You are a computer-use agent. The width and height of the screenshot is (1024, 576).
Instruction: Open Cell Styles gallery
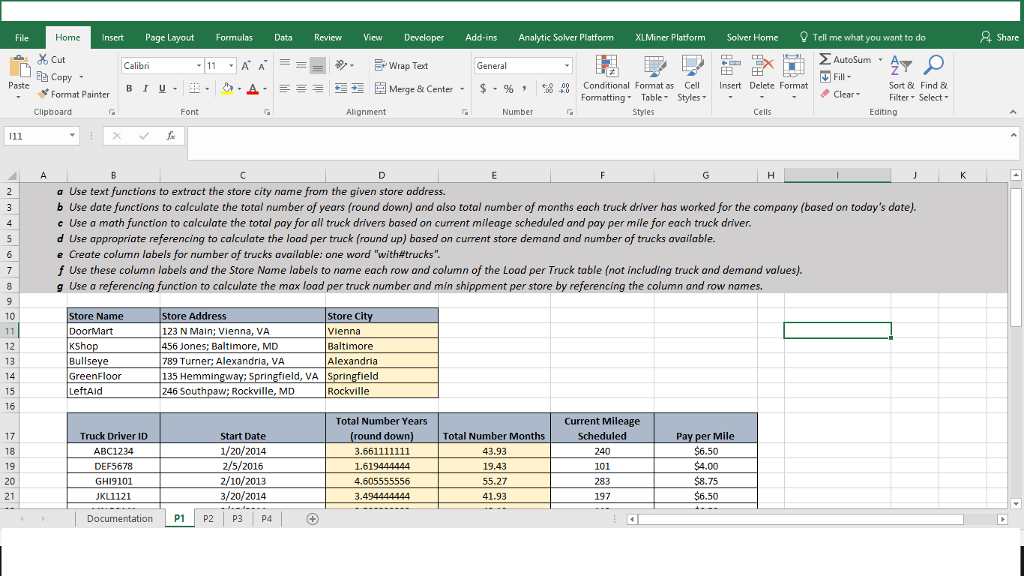[x=692, y=78]
